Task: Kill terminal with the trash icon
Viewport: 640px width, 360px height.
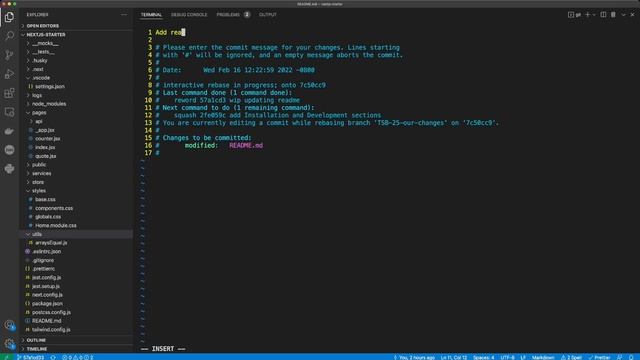Action: [x=613, y=15]
